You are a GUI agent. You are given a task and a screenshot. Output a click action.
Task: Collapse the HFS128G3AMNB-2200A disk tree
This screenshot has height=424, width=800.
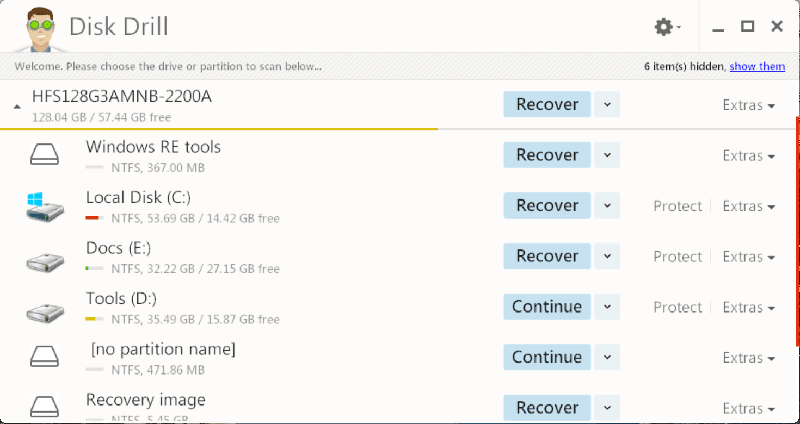tap(17, 107)
